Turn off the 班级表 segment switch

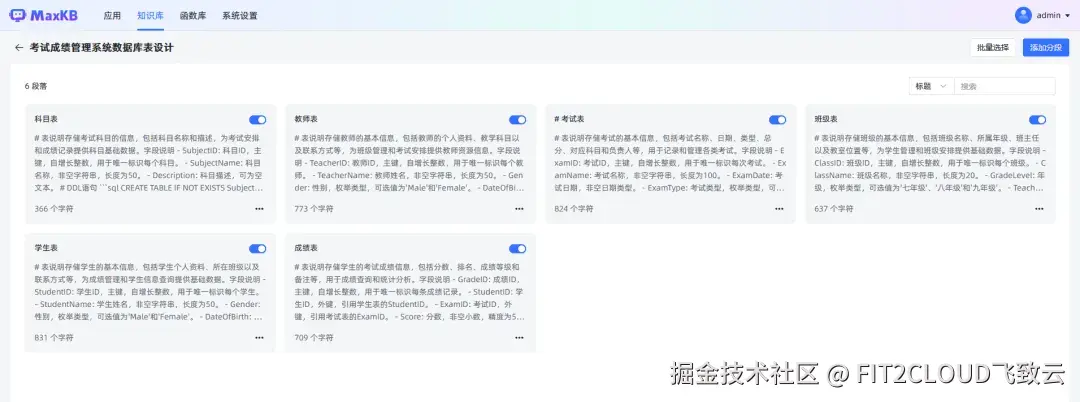pyautogui.click(x=1037, y=120)
